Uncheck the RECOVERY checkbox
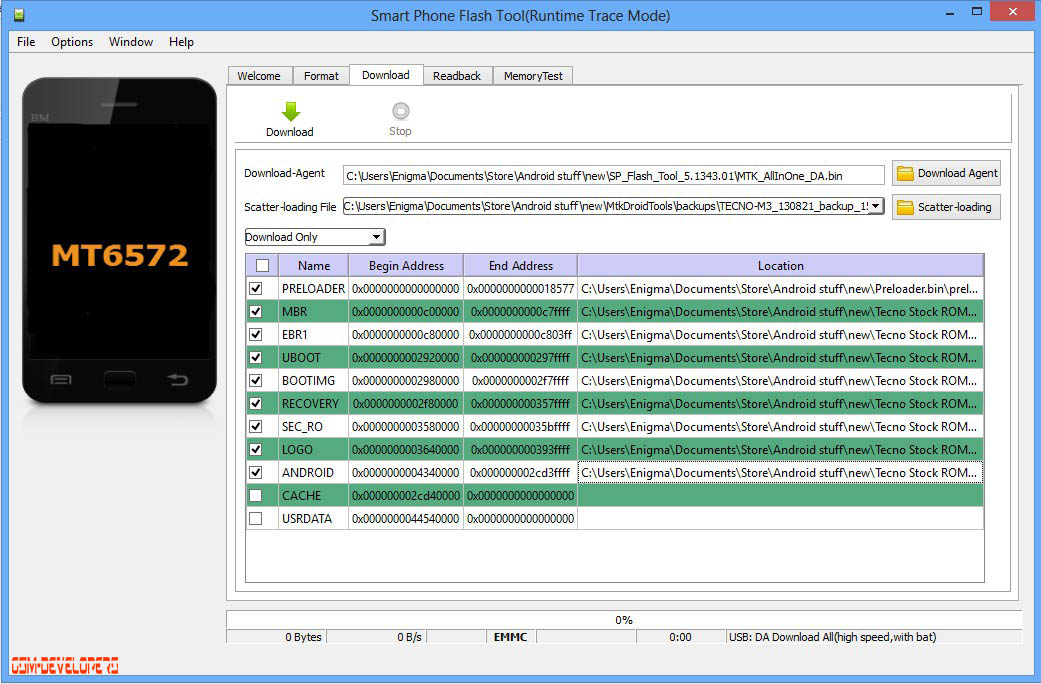 (256, 404)
